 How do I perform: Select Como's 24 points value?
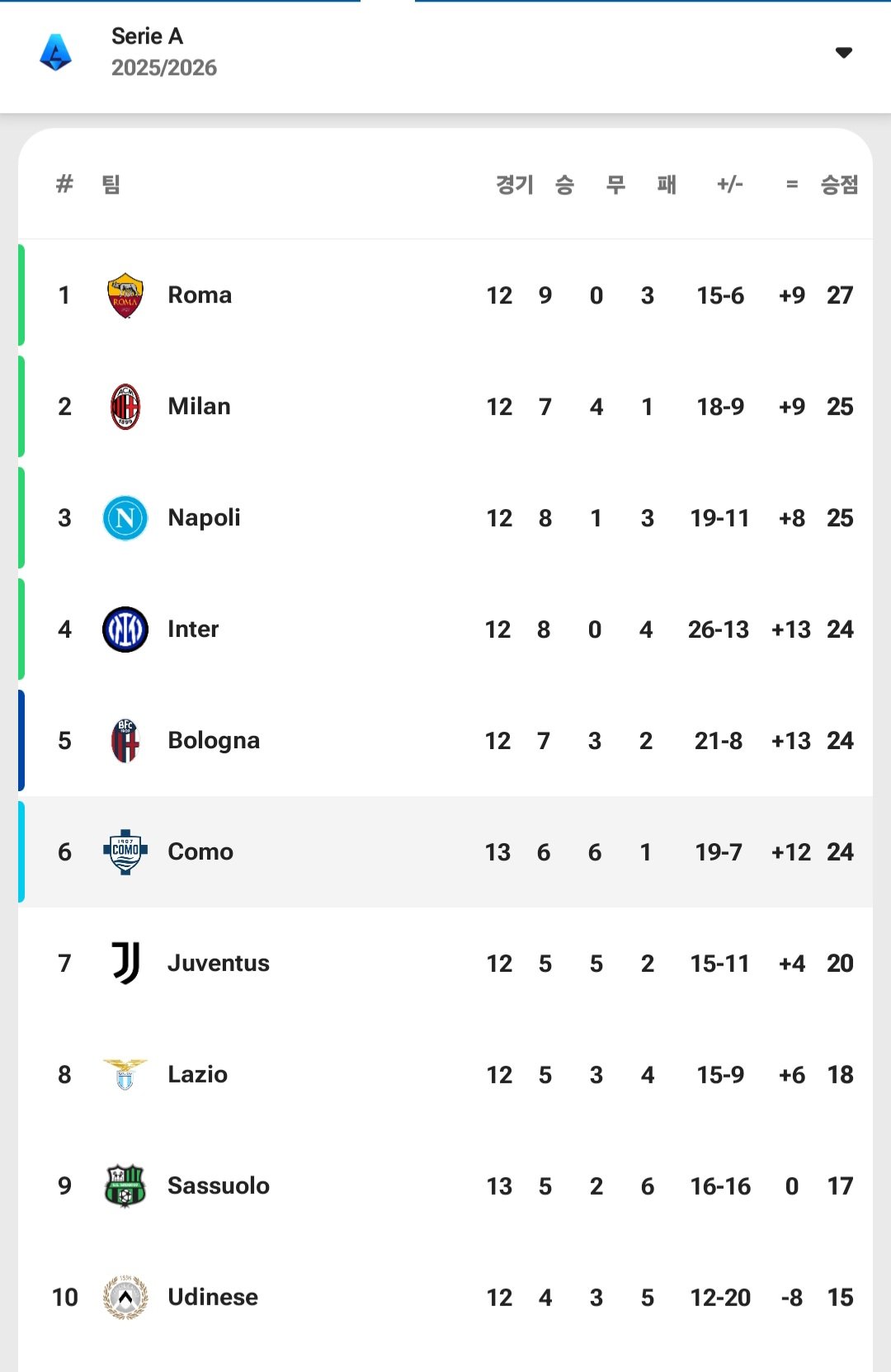(840, 852)
